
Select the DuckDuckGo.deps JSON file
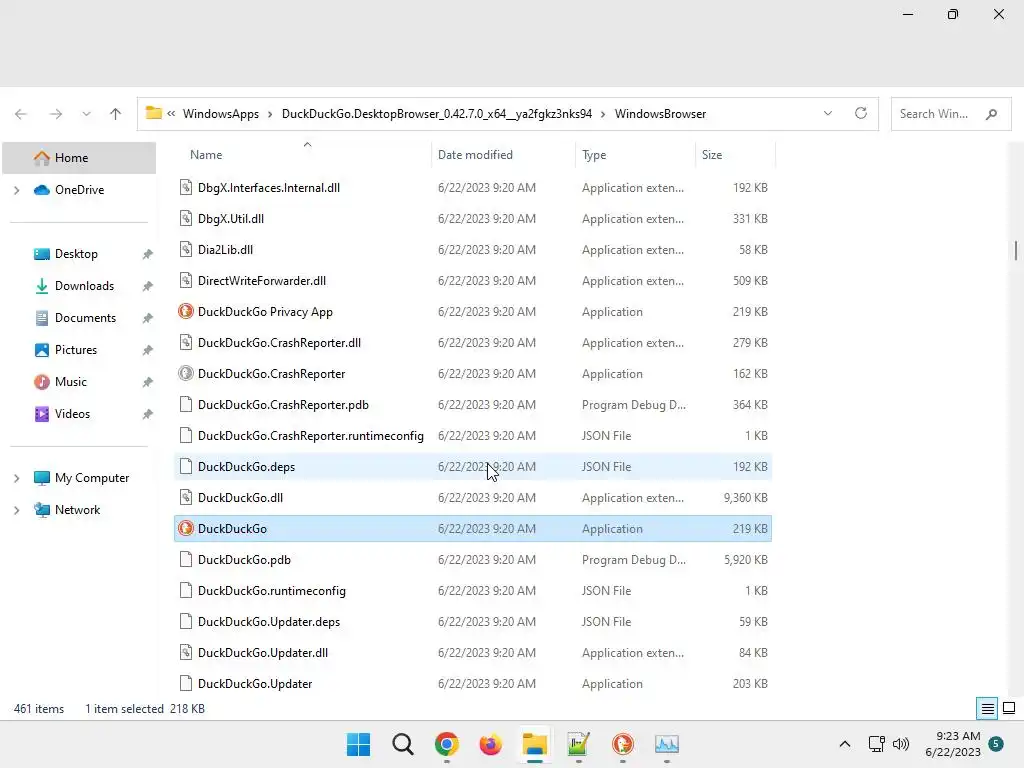click(x=473, y=466)
